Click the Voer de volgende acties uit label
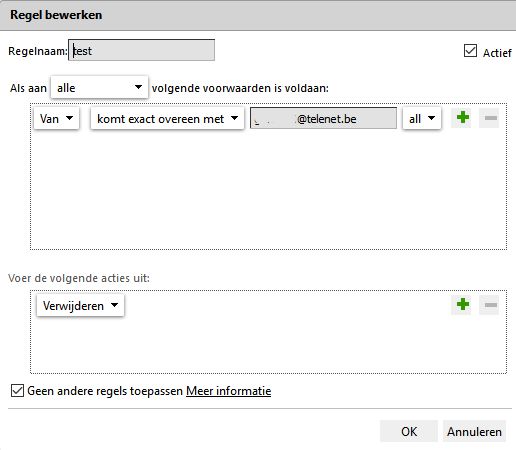This screenshot has width=516, height=450. coord(79,278)
